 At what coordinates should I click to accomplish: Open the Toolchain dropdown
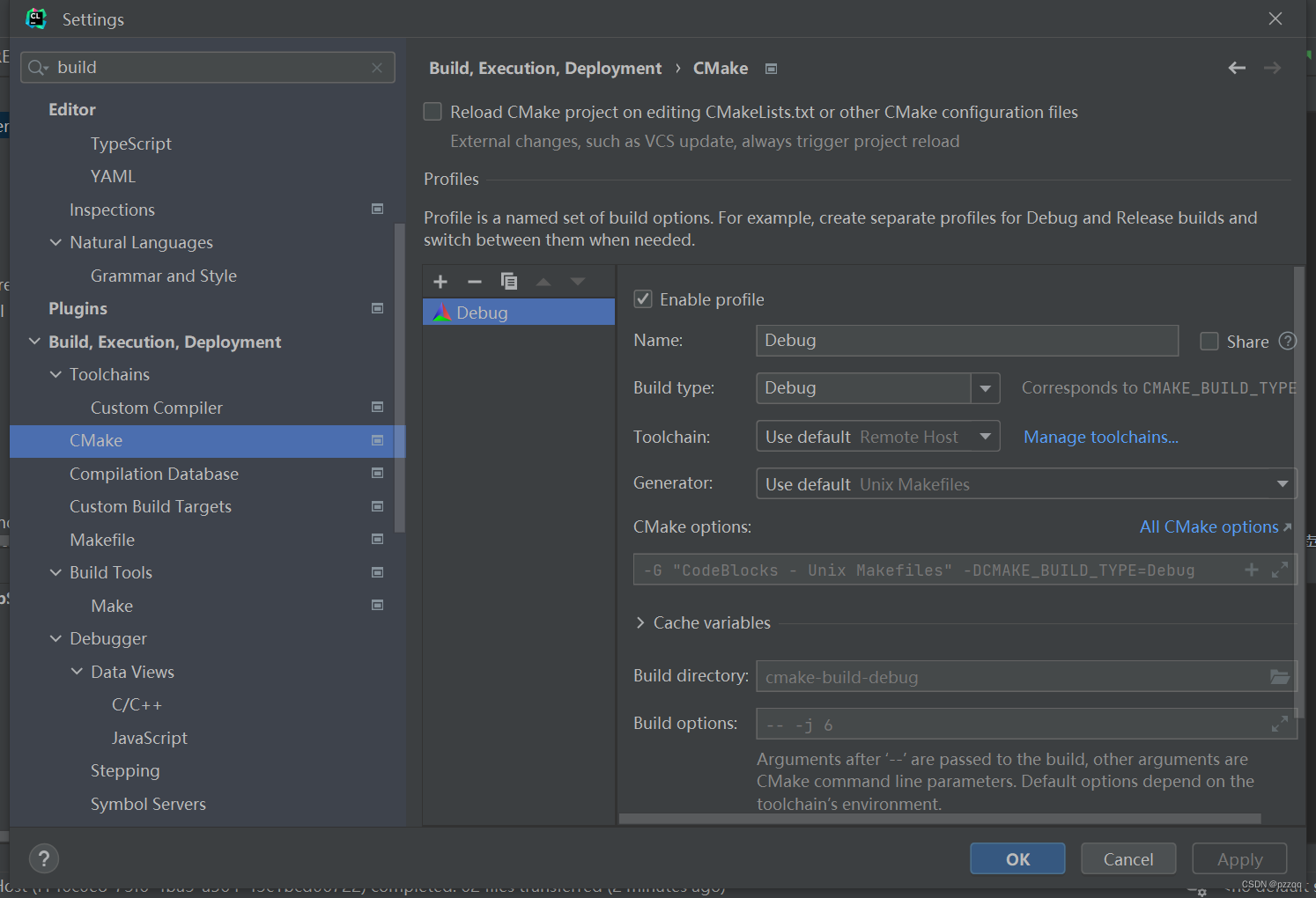point(986,436)
